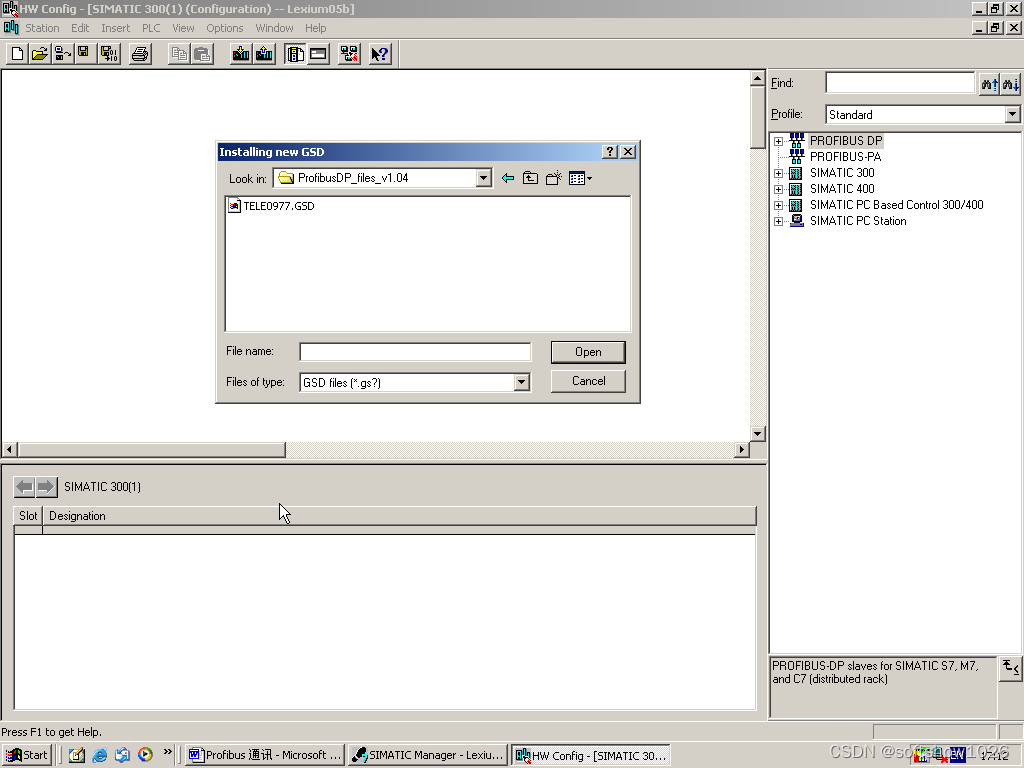Image resolution: width=1024 pixels, height=768 pixels.
Task: Close the Installing new GSD dialog
Action: (x=628, y=152)
